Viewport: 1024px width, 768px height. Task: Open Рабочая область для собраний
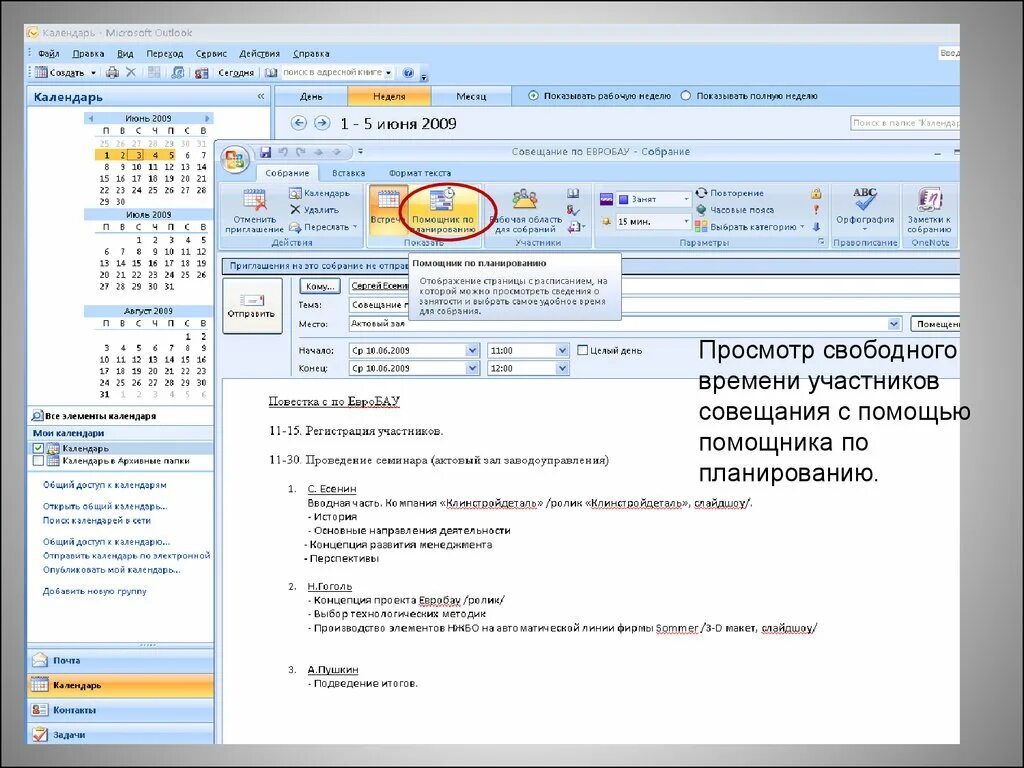click(x=526, y=212)
